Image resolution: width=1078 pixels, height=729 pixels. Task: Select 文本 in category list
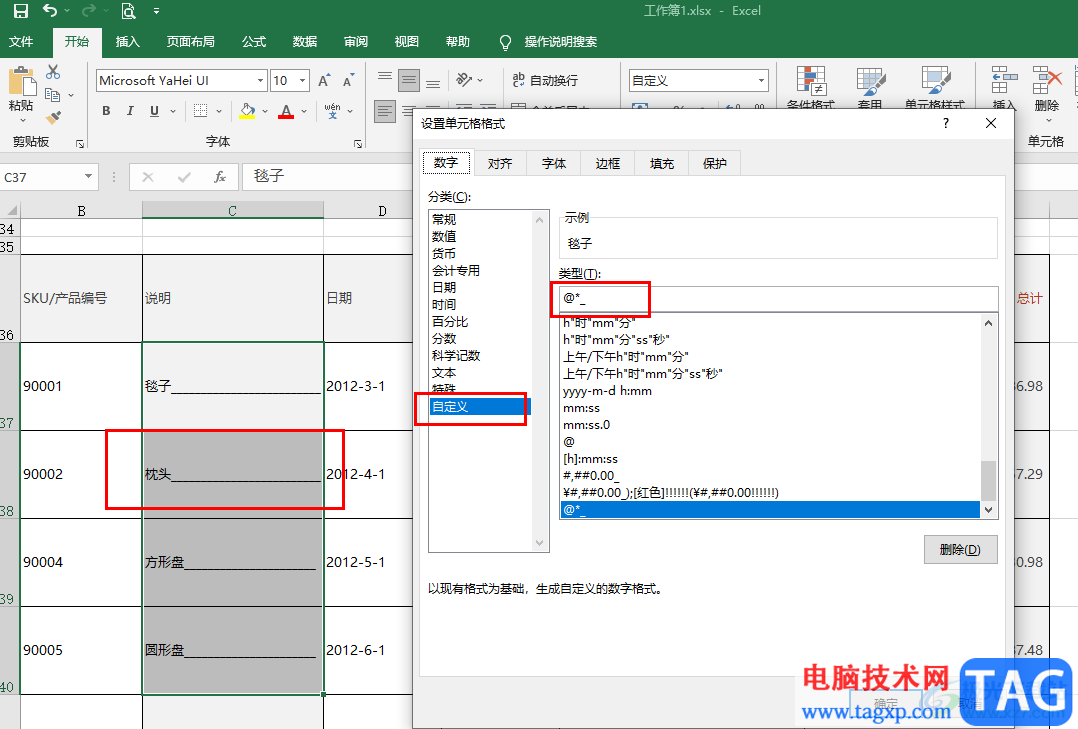(444, 373)
